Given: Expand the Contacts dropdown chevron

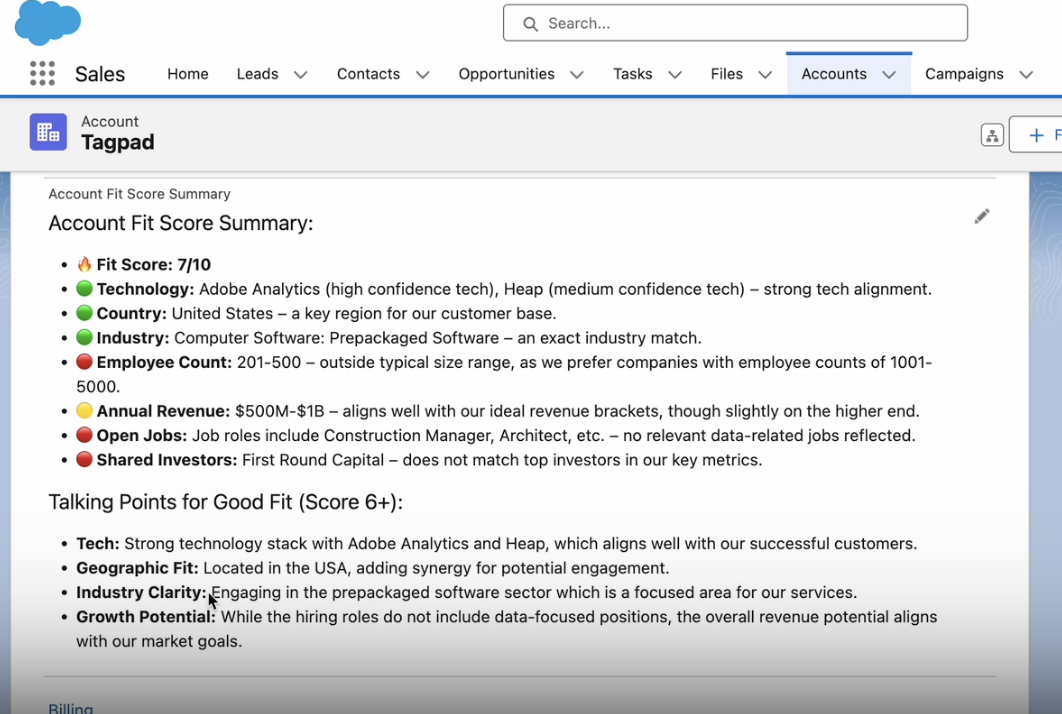Looking at the screenshot, I should (423, 75).
